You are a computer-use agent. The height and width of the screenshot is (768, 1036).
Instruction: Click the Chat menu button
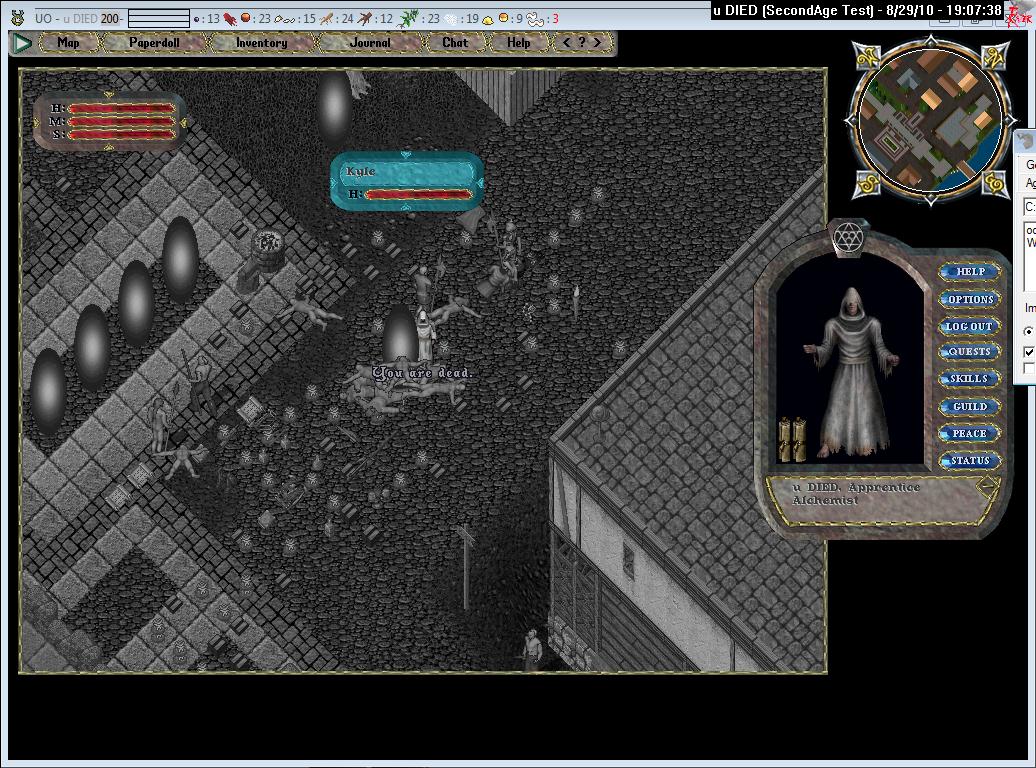(455, 43)
